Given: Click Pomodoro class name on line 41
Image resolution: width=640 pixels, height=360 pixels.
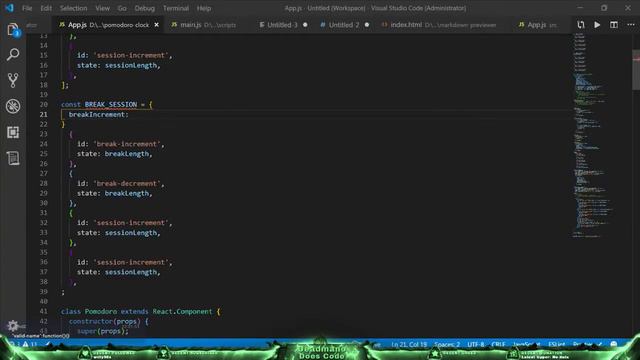Looking at the screenshot, I should (100, 311).
